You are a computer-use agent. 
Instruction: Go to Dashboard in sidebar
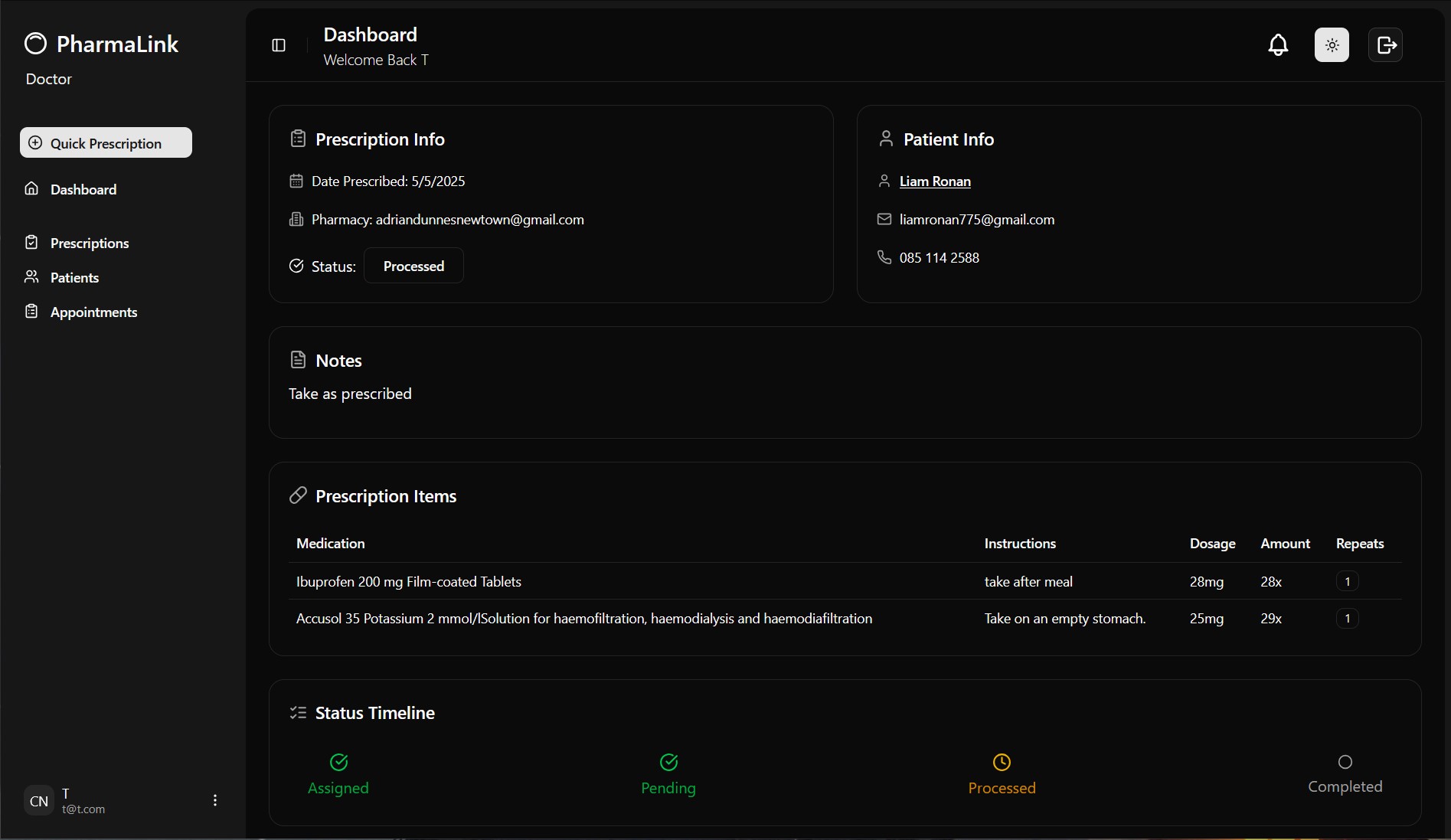[83, 189]
